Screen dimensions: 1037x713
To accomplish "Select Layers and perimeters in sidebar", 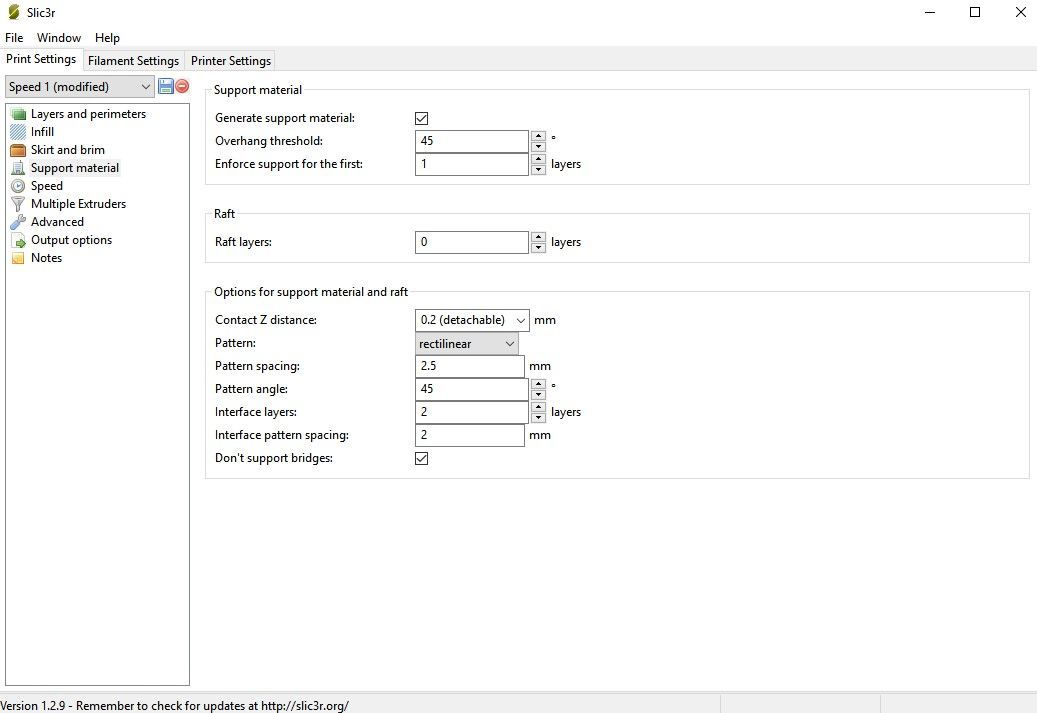I will 88,114.
